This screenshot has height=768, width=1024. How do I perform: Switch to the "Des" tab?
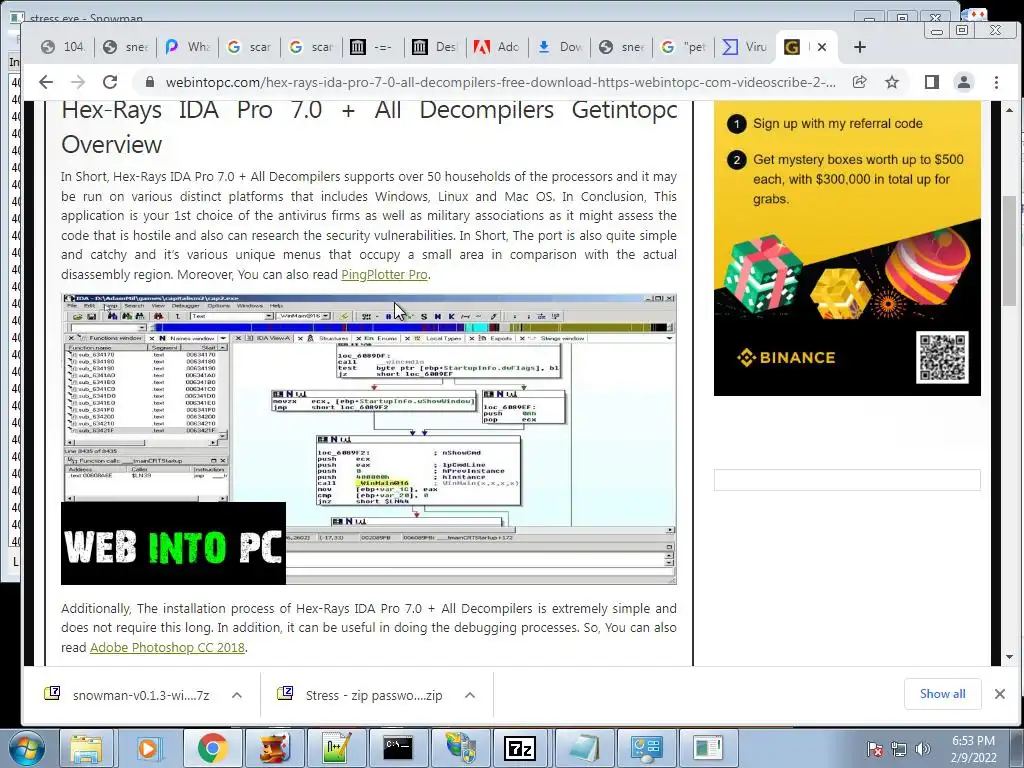click(435, 47)
